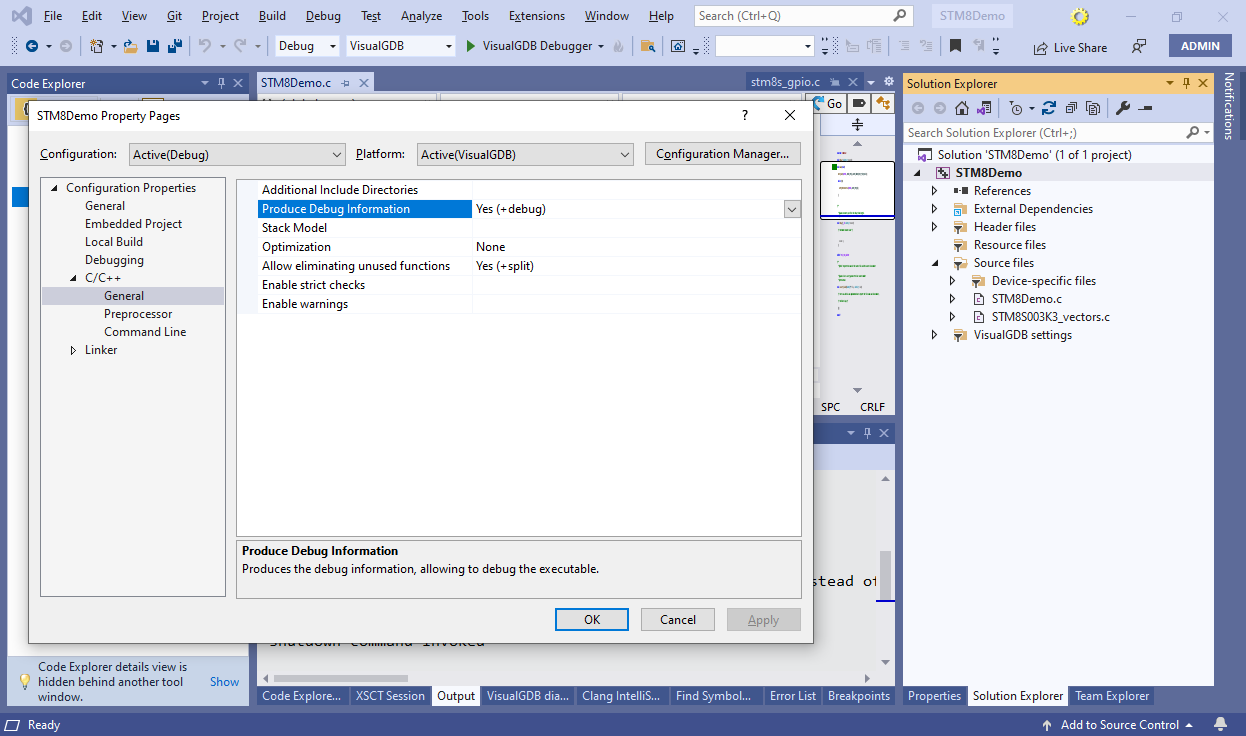Select the Command Line page in the property tree
Image resolution: width=1246 pixels, height=736 pixels.
coord(145,332)
